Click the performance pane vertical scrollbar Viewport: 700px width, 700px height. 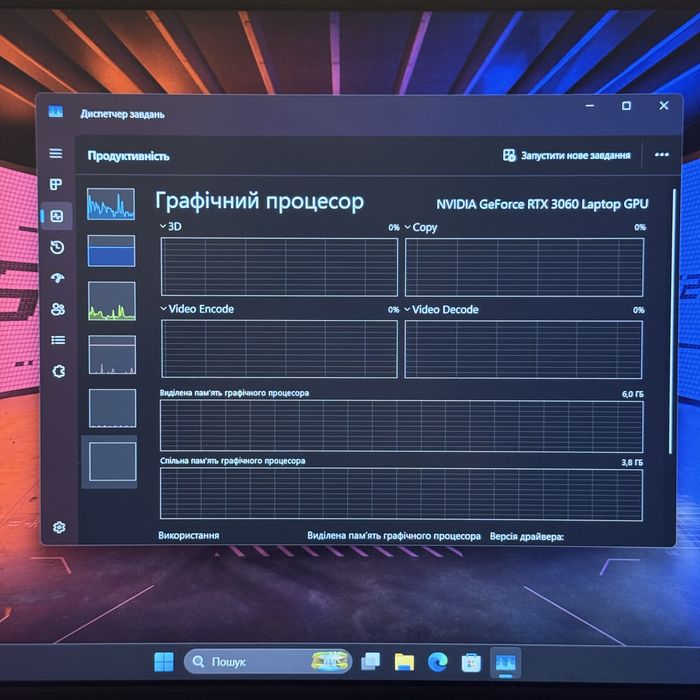(x=672, y=321)
